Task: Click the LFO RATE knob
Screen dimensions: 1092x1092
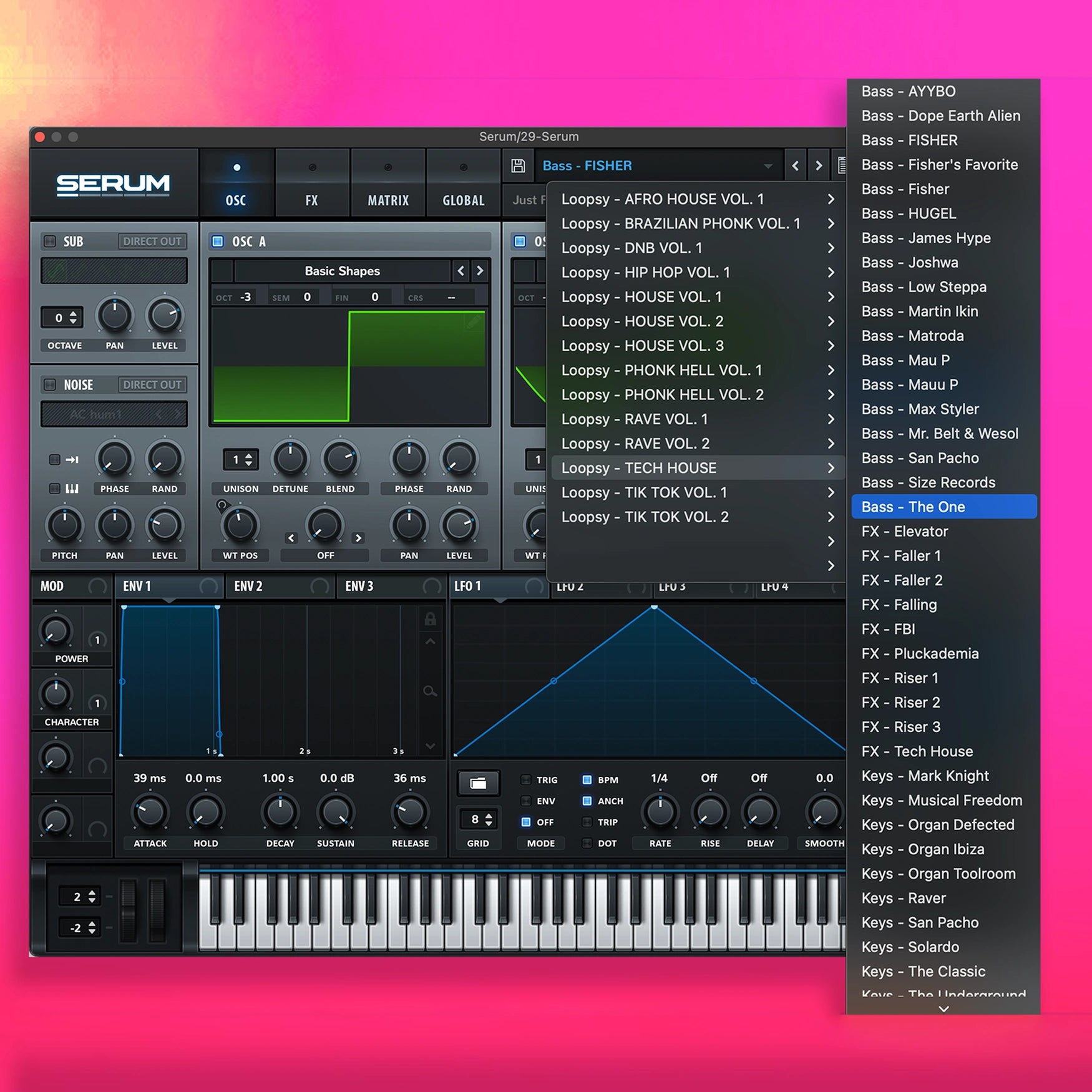Action: click(x=660, y=811)
